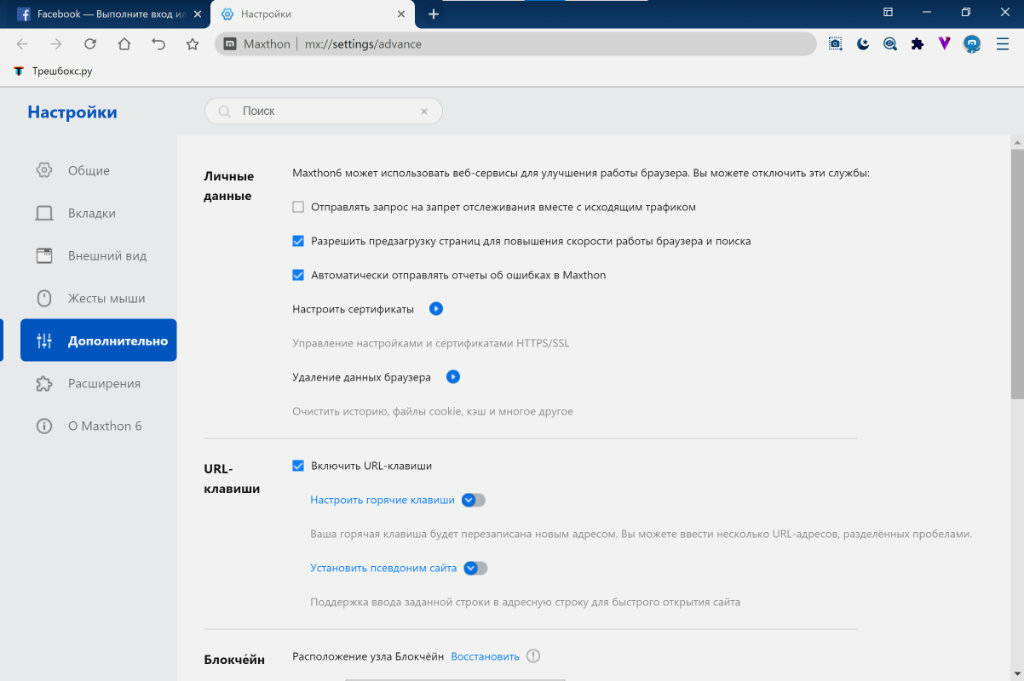Click the undo closed tab icon
The width and height of the screenshot is (1024, 681).
click(x=158, y=44)
